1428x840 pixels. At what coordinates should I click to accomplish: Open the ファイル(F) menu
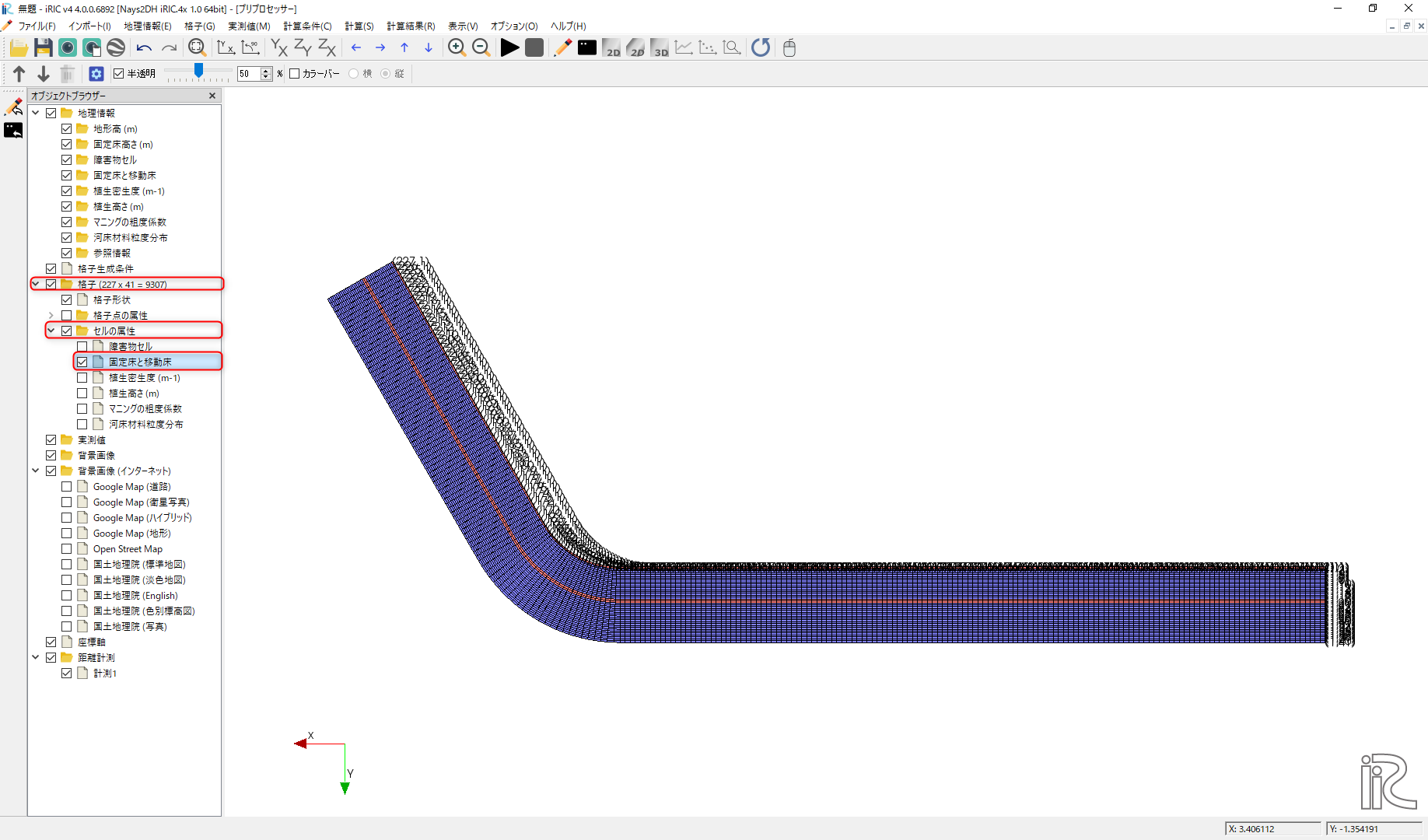pyautogui.click(x=37, y=26)
